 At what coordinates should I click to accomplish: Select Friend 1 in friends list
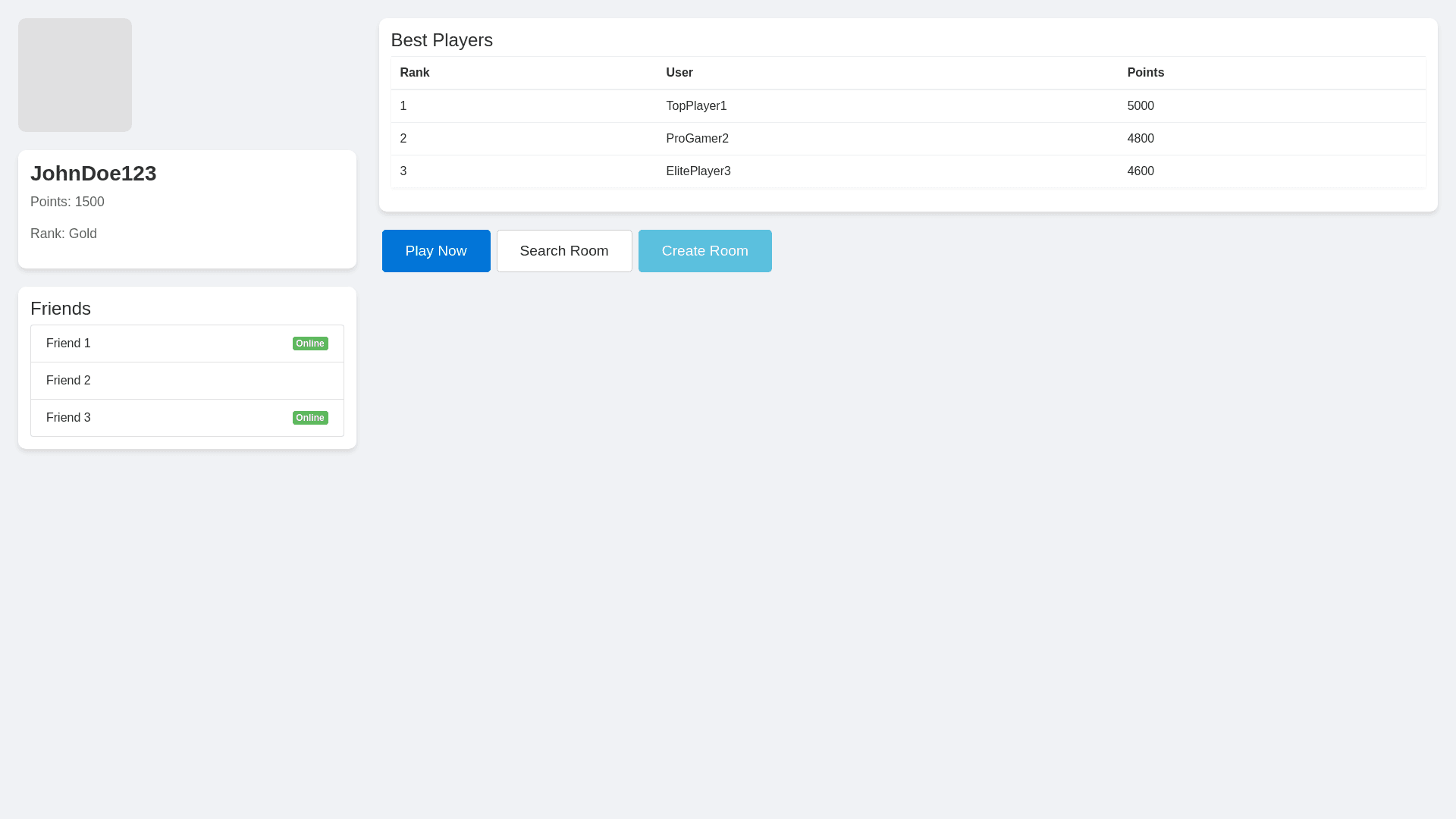pos(68,344)
